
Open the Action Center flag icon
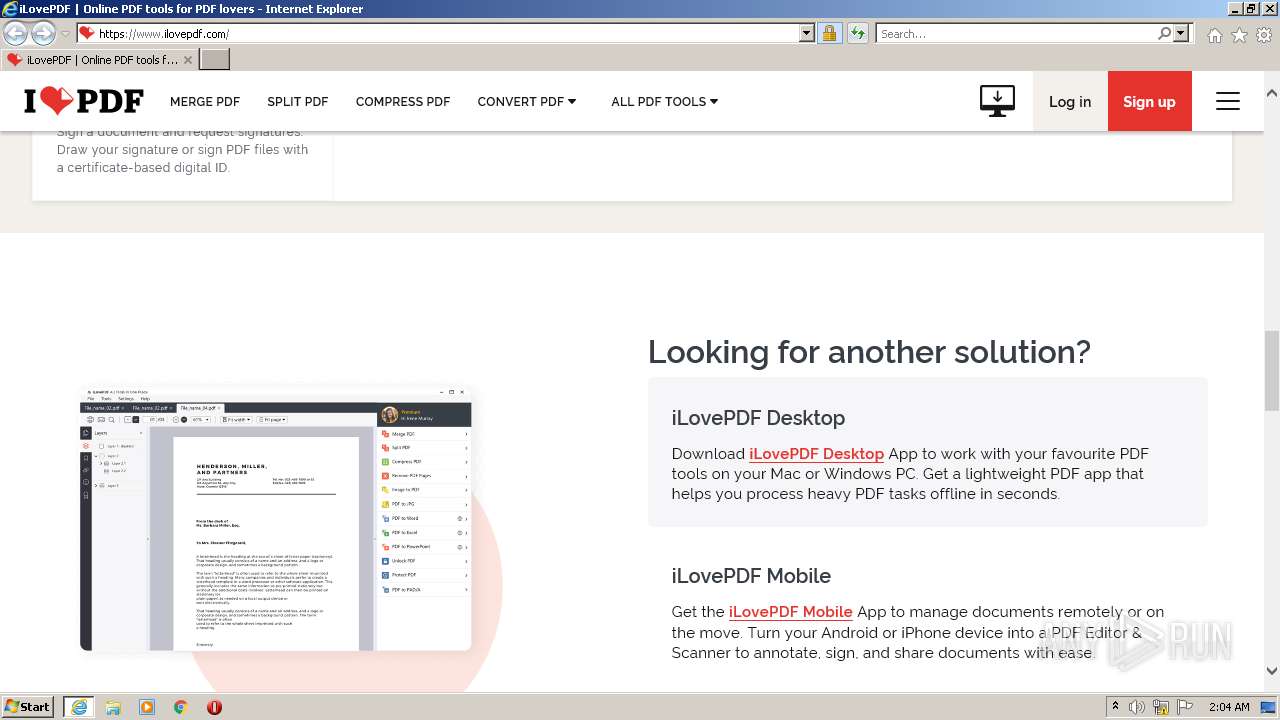(x=1185, y=707)
